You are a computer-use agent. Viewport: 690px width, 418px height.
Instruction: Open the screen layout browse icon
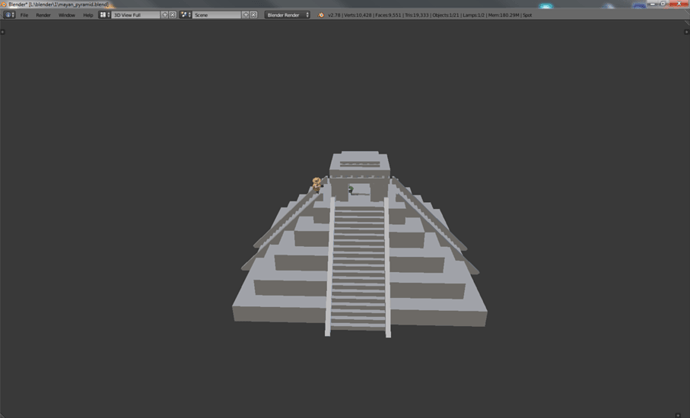click(x=104, y=15)
